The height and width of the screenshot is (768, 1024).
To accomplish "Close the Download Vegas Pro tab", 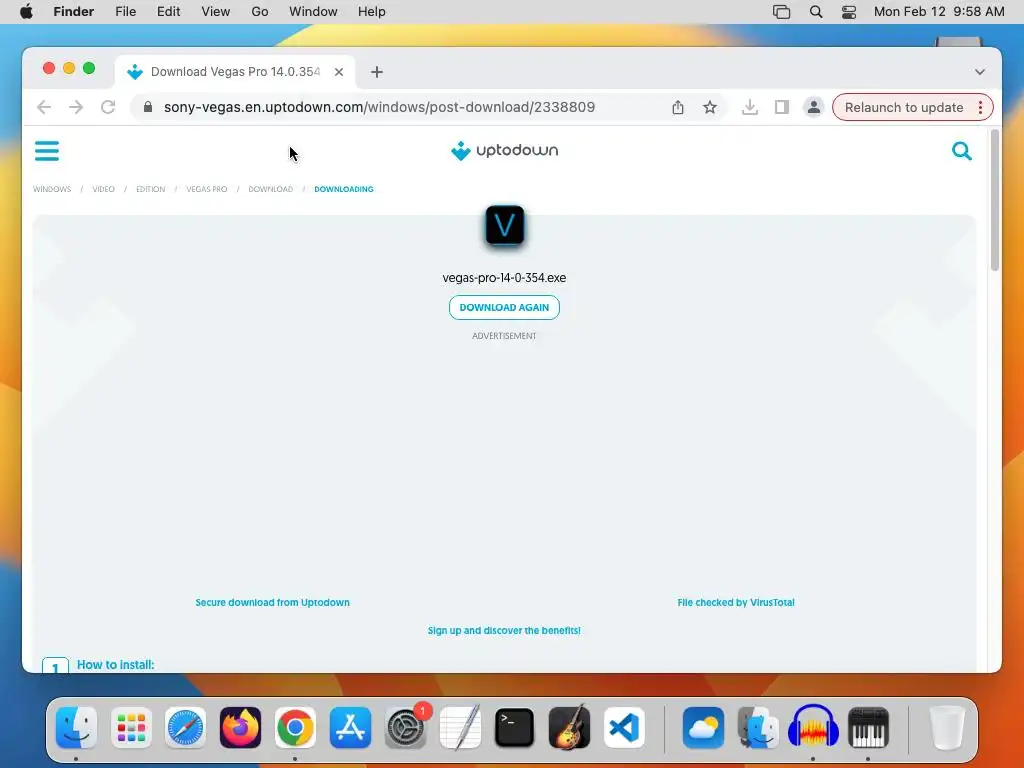I will 339,72.
